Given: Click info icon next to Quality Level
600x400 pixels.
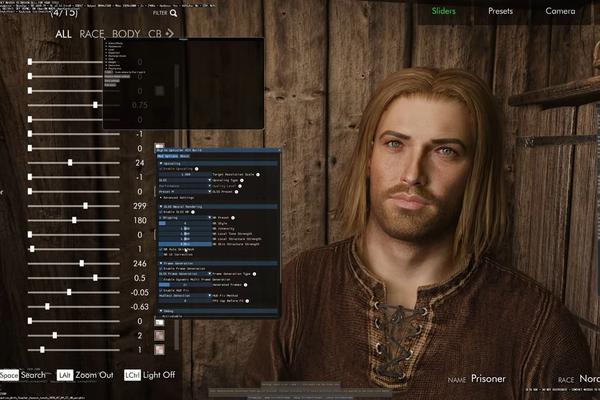Looking at the screenshot, I should pyautogui.click(x=240, y=186).
